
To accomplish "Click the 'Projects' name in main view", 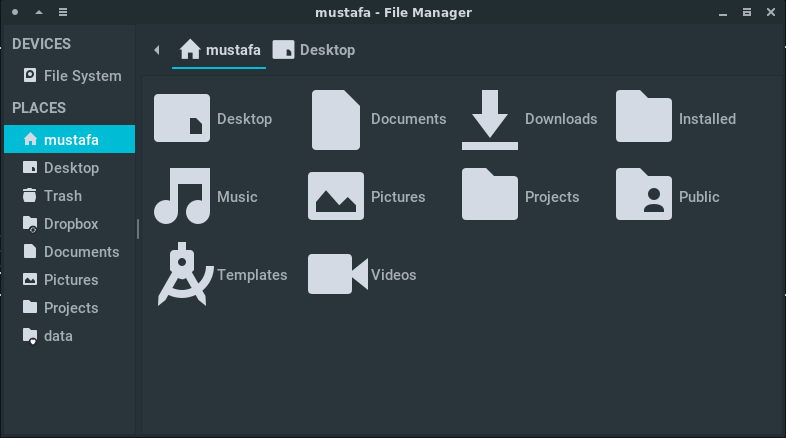I will pyautogui.click(x=552, y=197).
